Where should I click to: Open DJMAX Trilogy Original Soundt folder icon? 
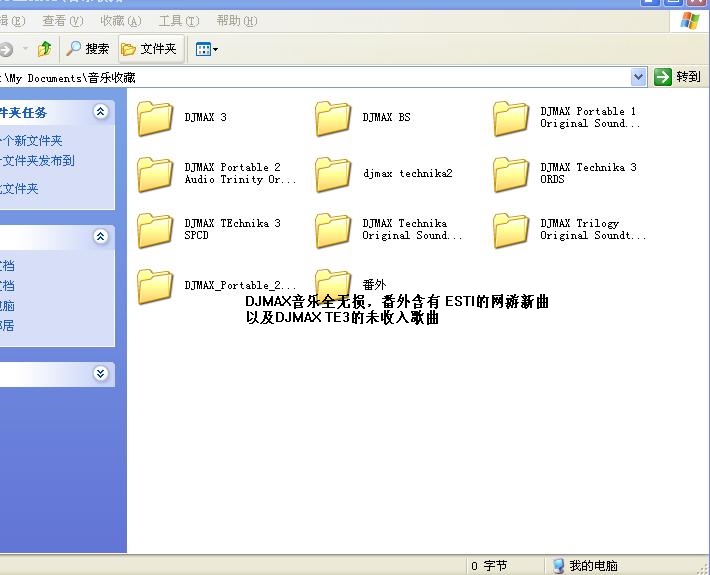(511, 230)
